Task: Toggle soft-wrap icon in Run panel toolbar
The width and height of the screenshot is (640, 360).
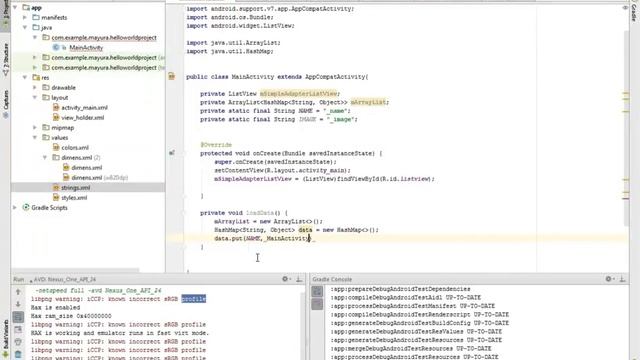Action: 18,317
